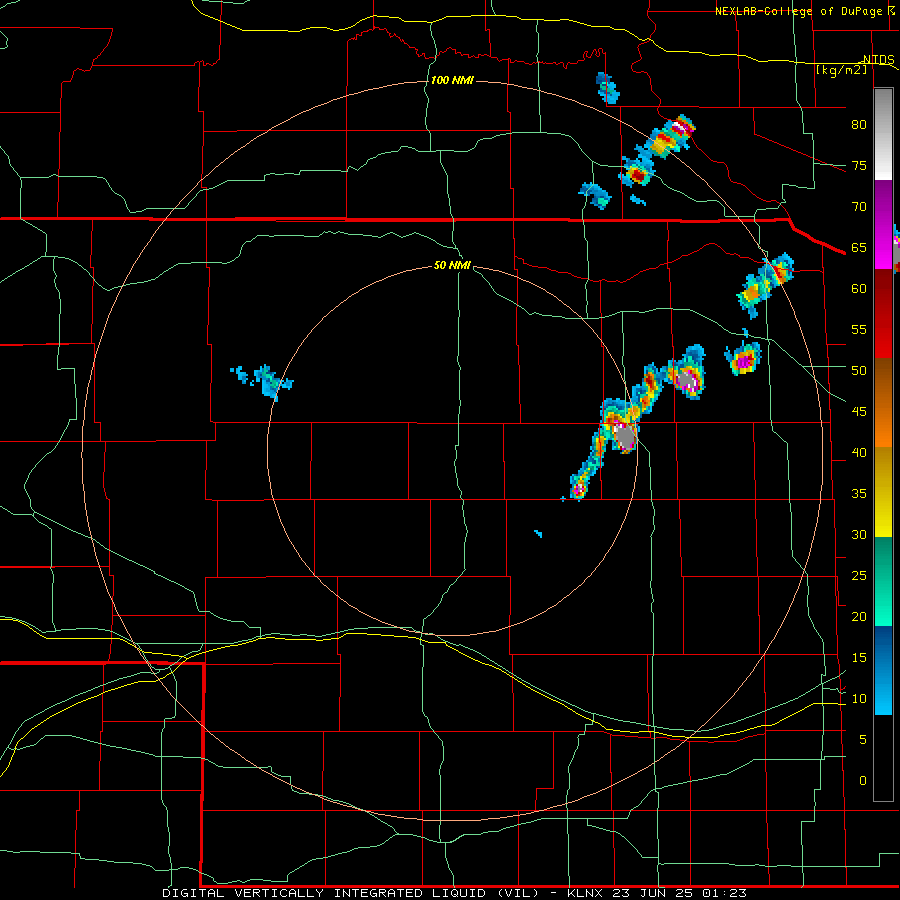Click the 40 value on the color scale
Image resolution: width=900 pixels, height=900 pixels.
coord(859,452)
